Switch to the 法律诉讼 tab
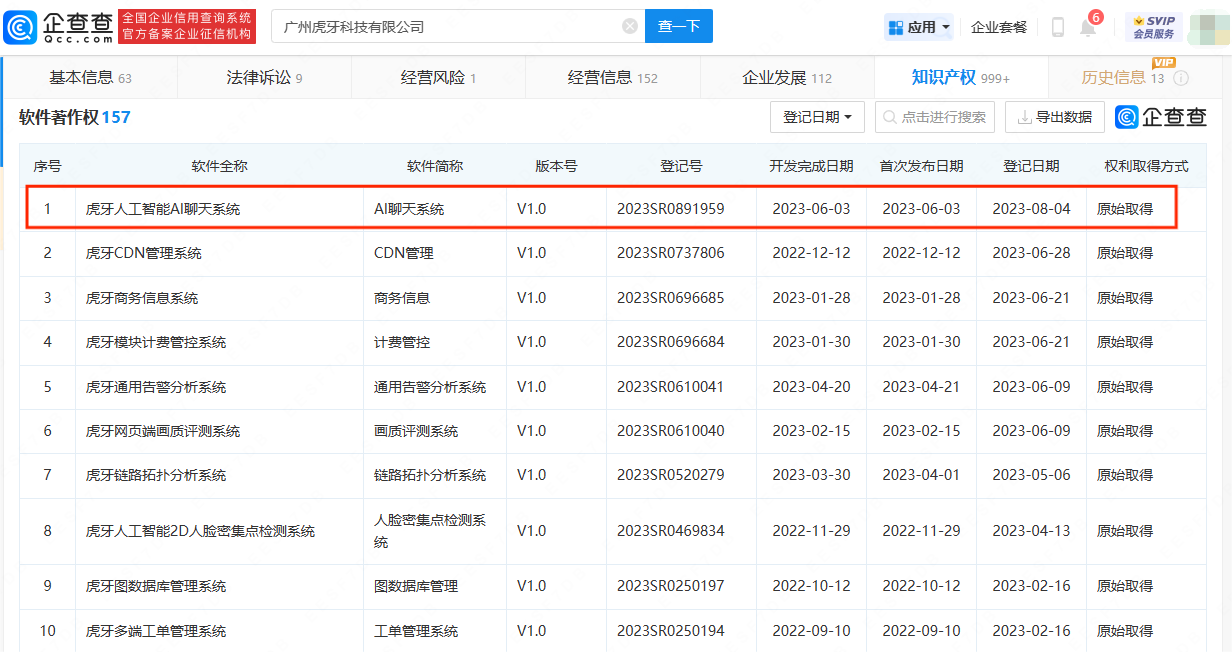 pyautogui.click(x=264, y=78)
